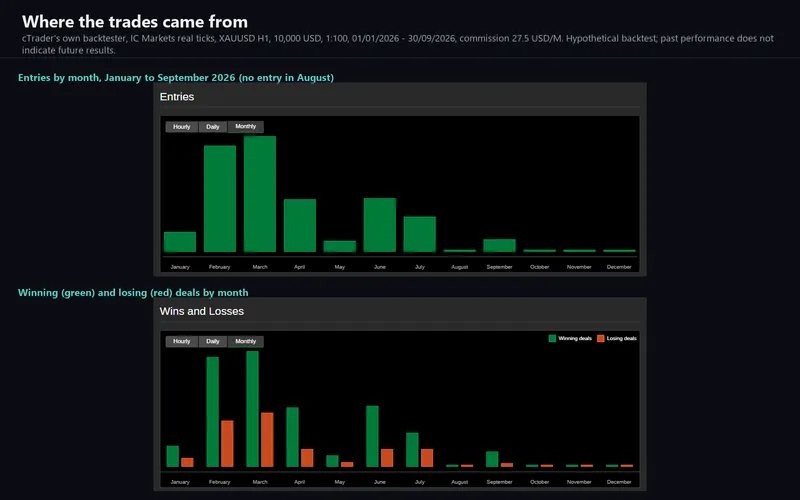Click June green winning deals bar
The width and height of the screenshot is (800, 500).
[x=372, y=436]
